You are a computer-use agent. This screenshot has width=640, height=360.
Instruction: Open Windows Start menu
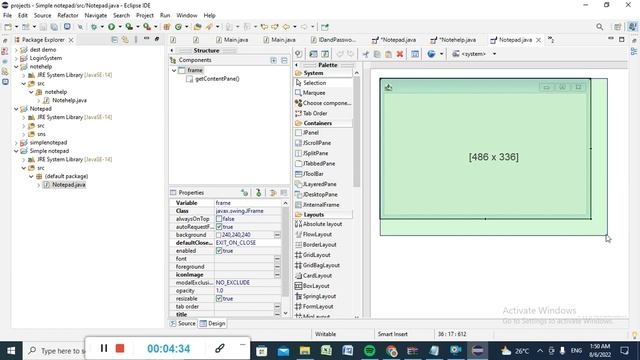(x=11, y=351)
